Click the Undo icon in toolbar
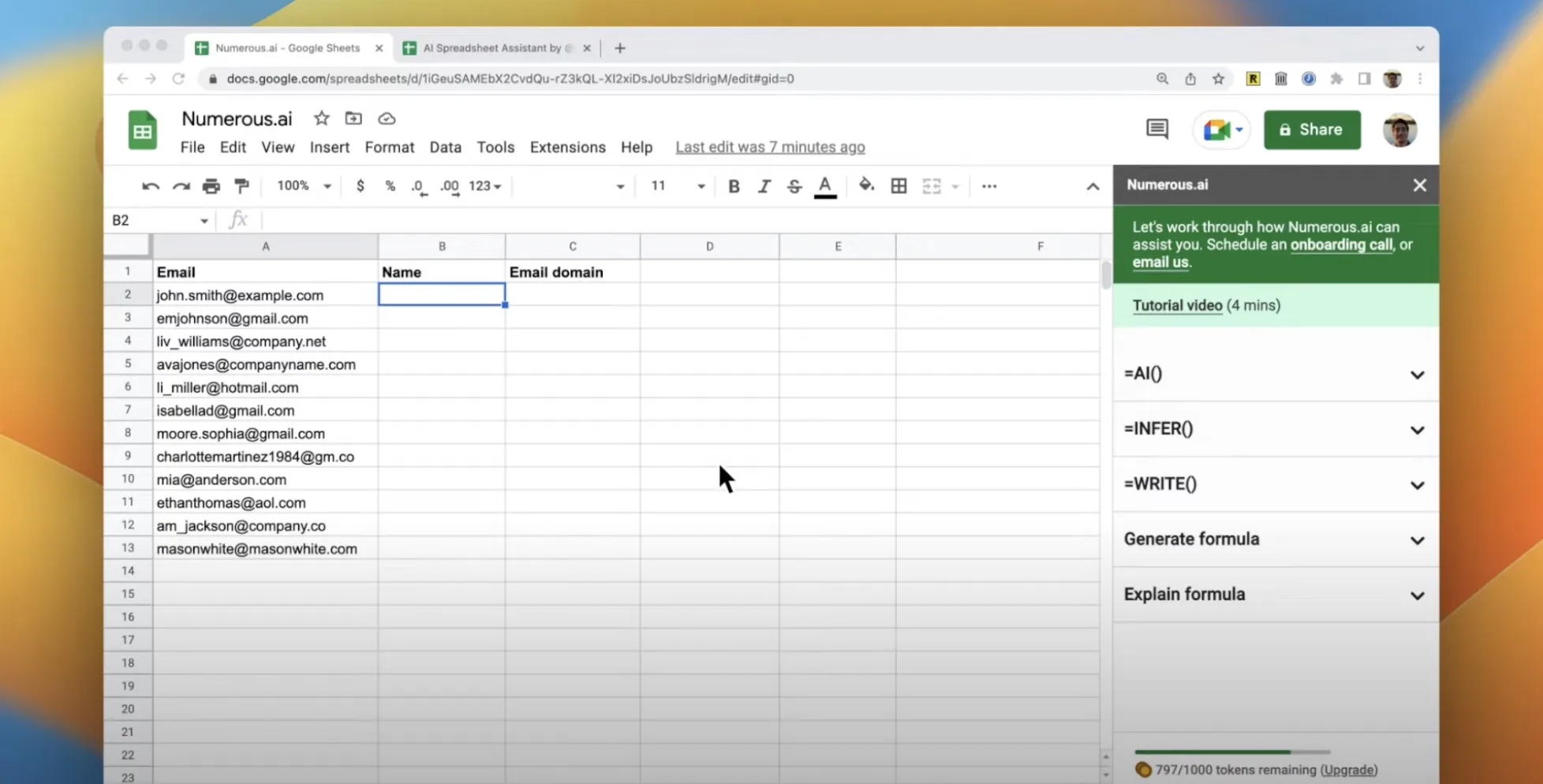Screen dimensions: 1543x784 tap(150, 186)
